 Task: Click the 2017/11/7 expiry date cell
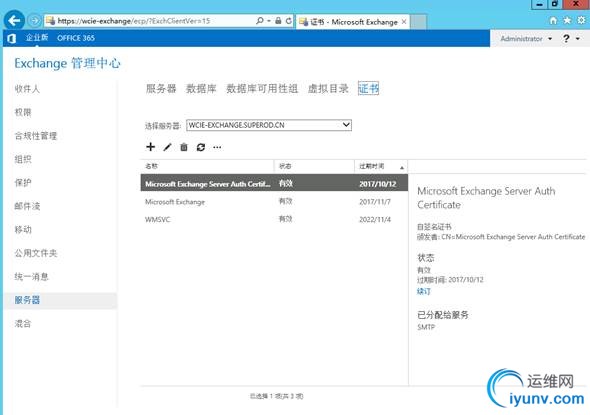375,202
